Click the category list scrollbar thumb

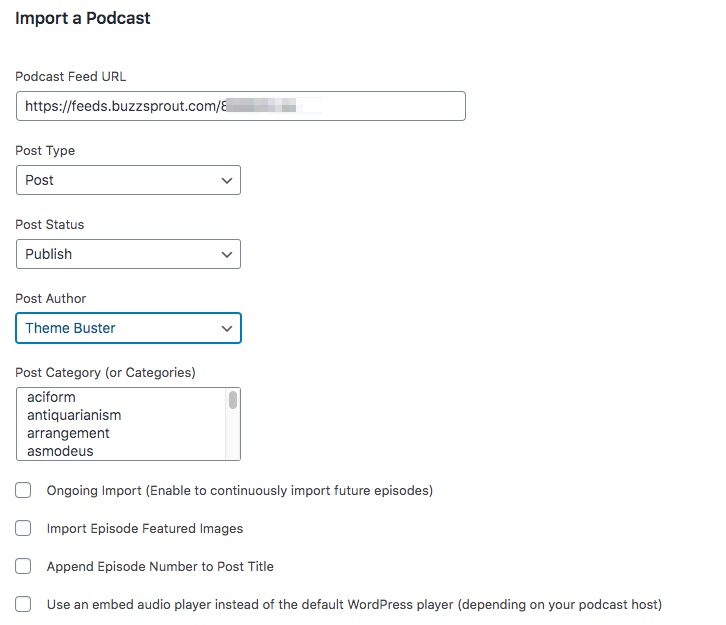coord(233,400)
